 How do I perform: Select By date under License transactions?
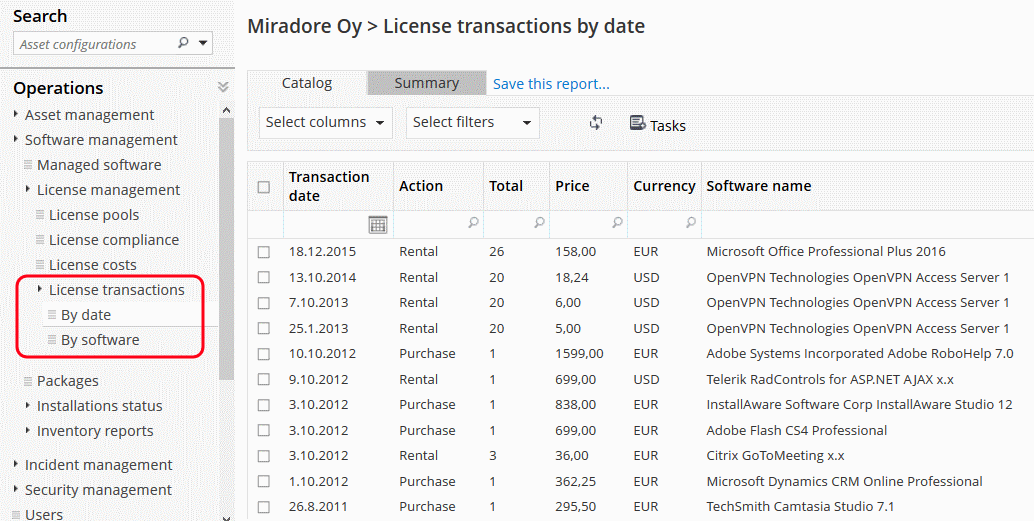86,315
